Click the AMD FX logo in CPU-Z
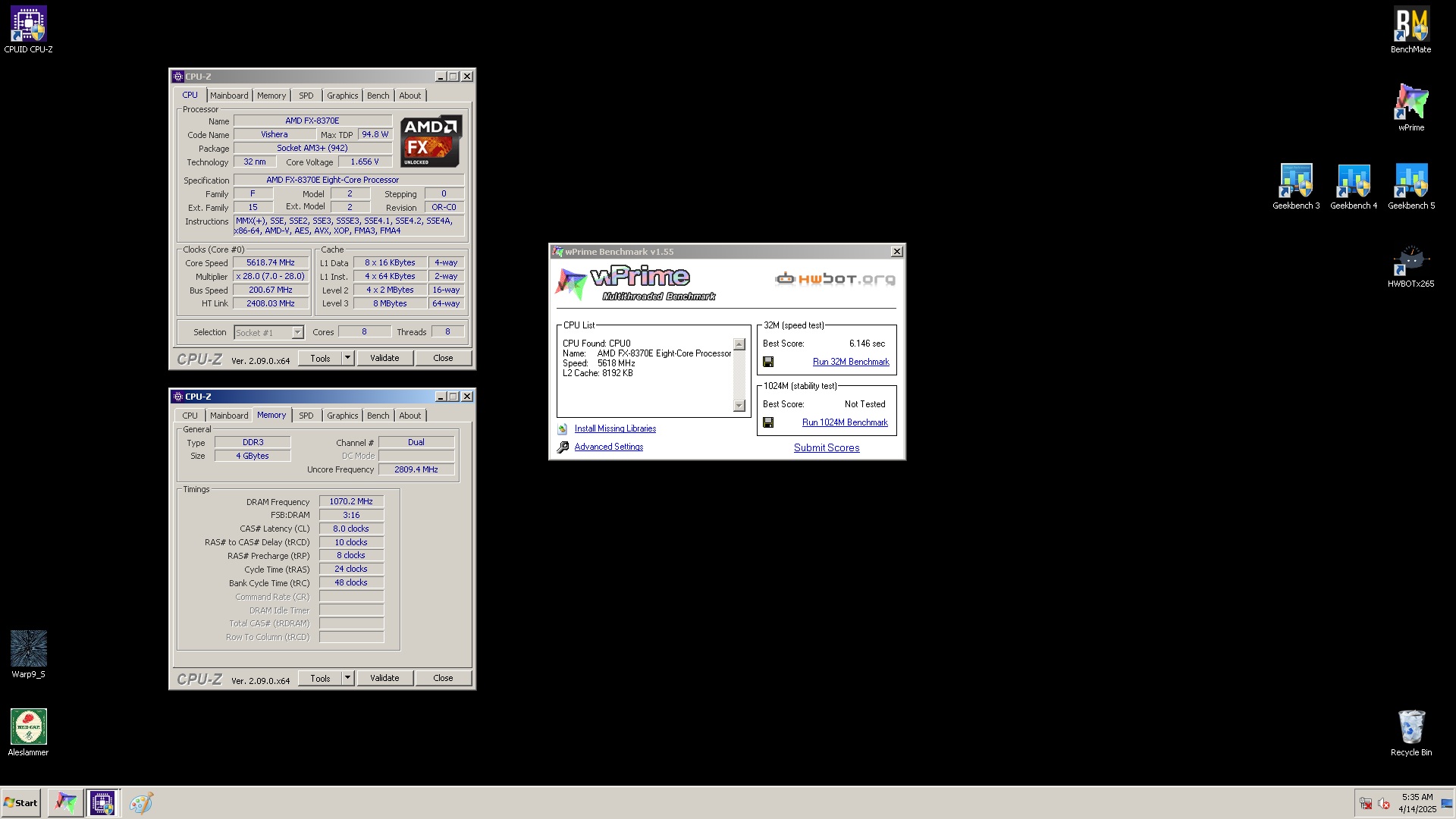This screenshot has height=819, width=1456. tap(431, 141)
